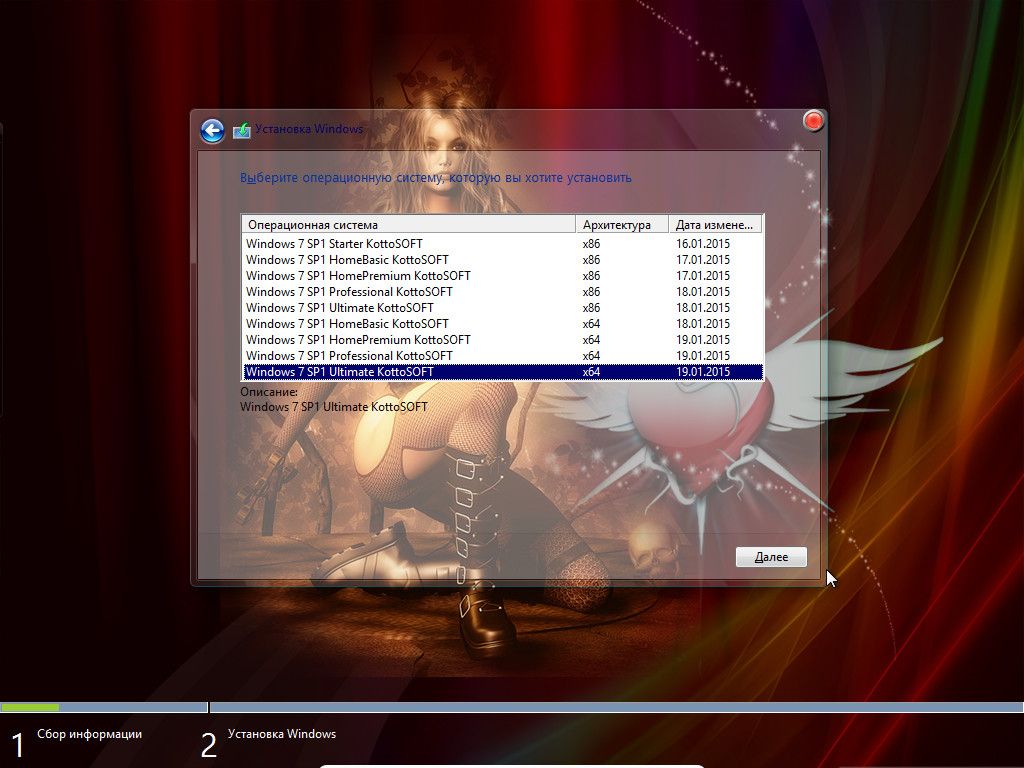
Task: Click the Далее button
Action: (771, 557)
